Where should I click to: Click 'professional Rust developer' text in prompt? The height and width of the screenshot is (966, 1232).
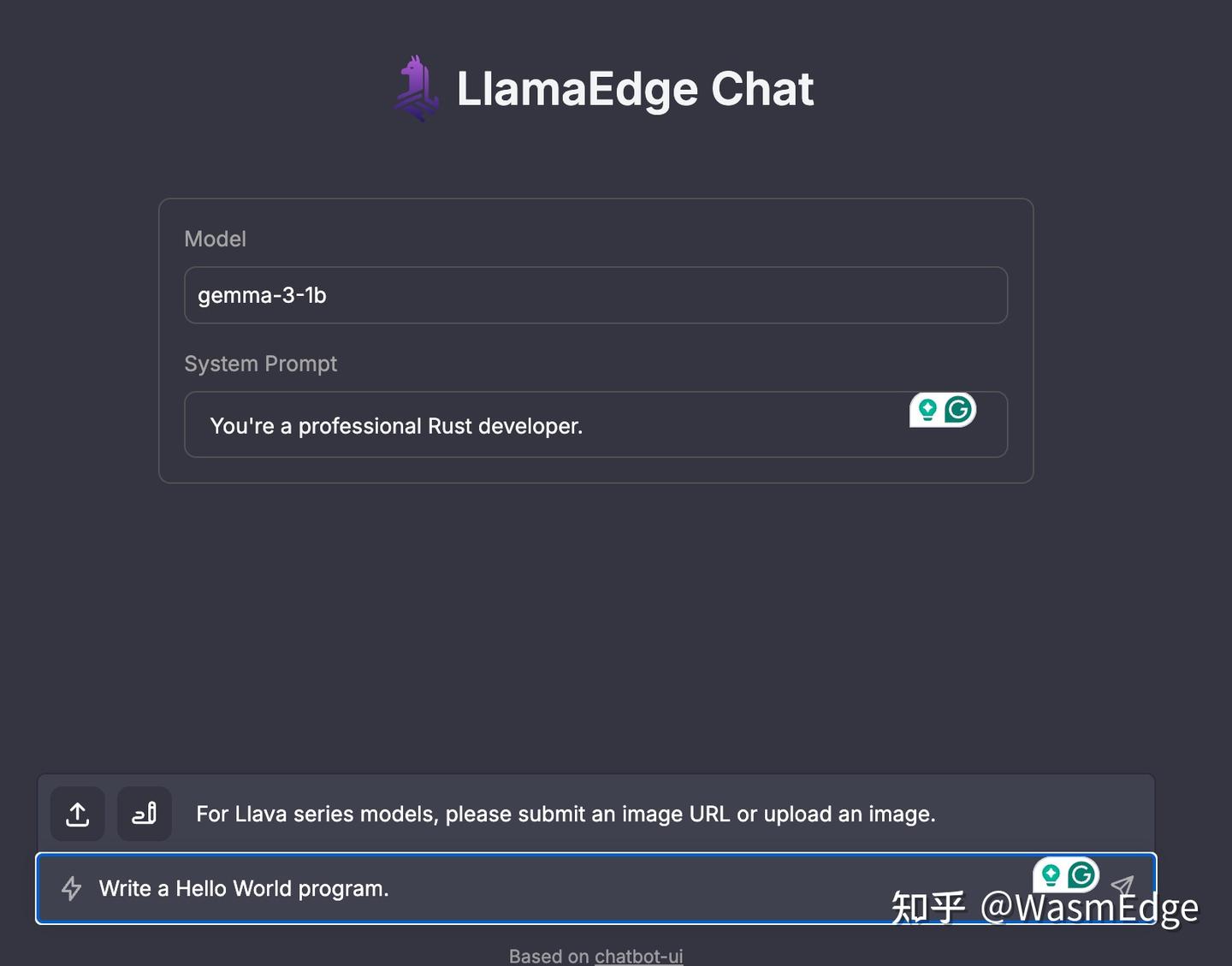[x=440, y=426]
